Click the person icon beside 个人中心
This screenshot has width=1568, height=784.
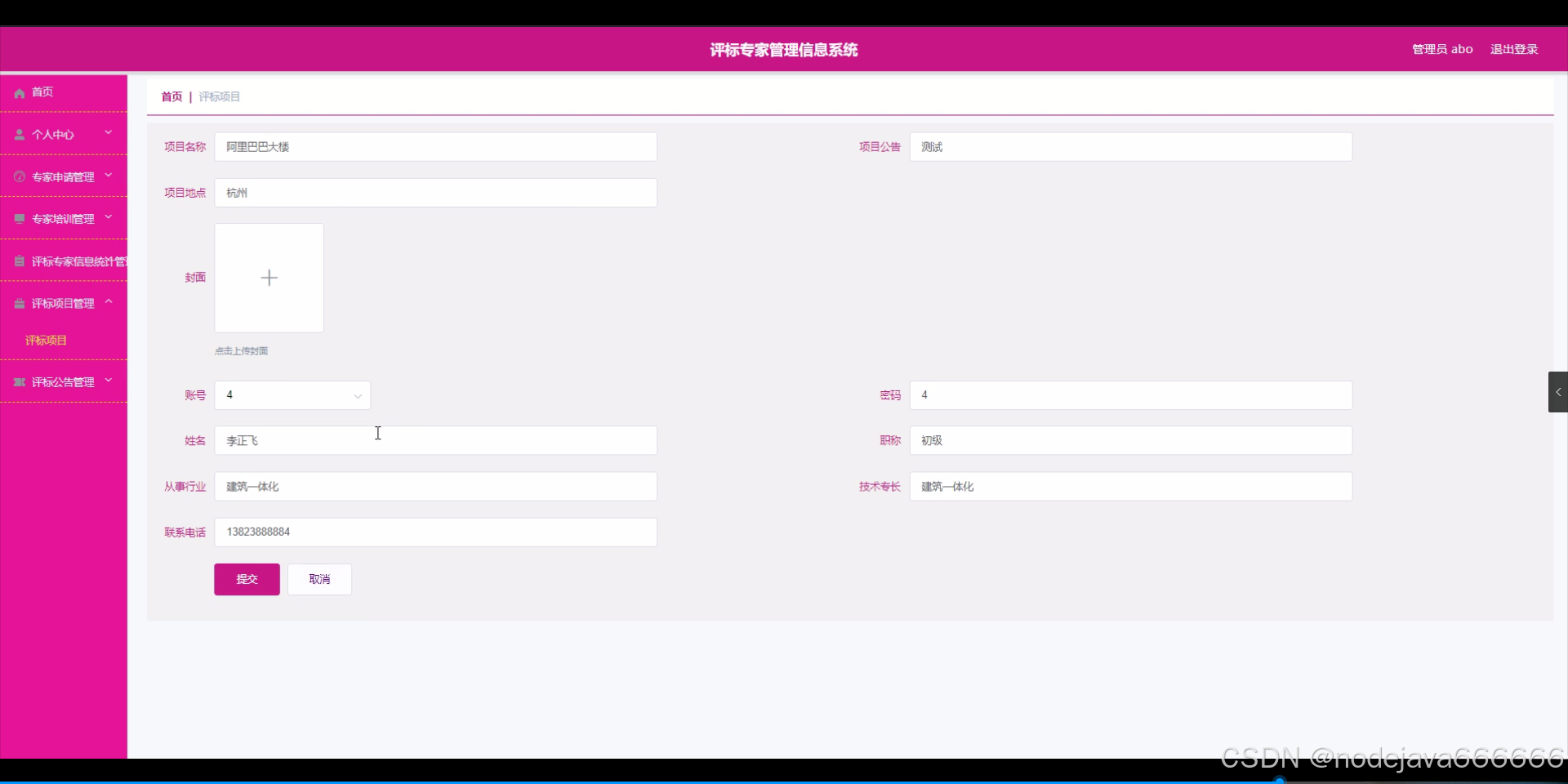[20, 135]
